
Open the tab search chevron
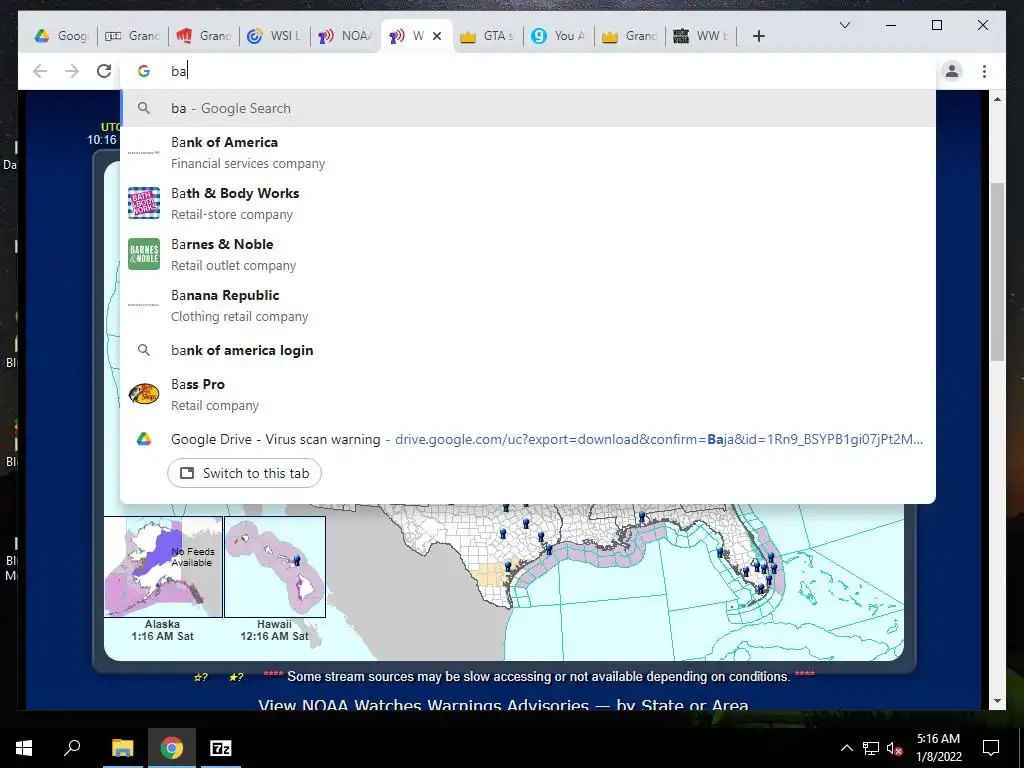click(844, 25)
